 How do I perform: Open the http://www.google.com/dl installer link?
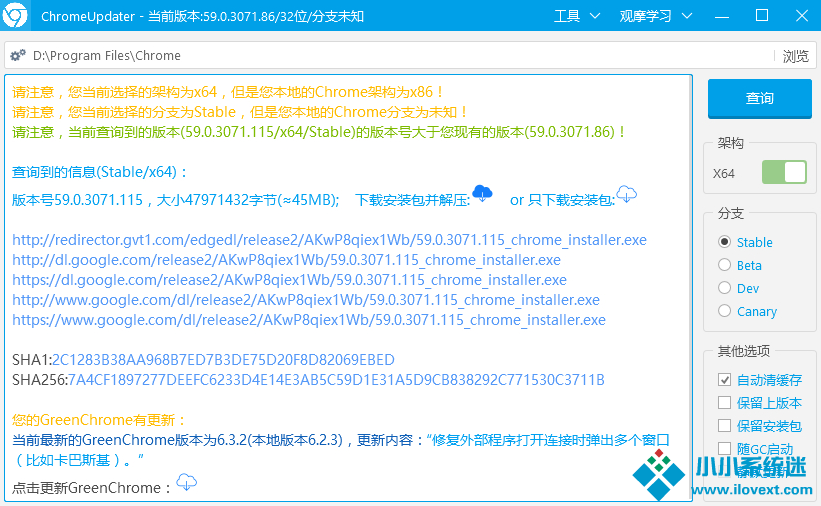306,300
